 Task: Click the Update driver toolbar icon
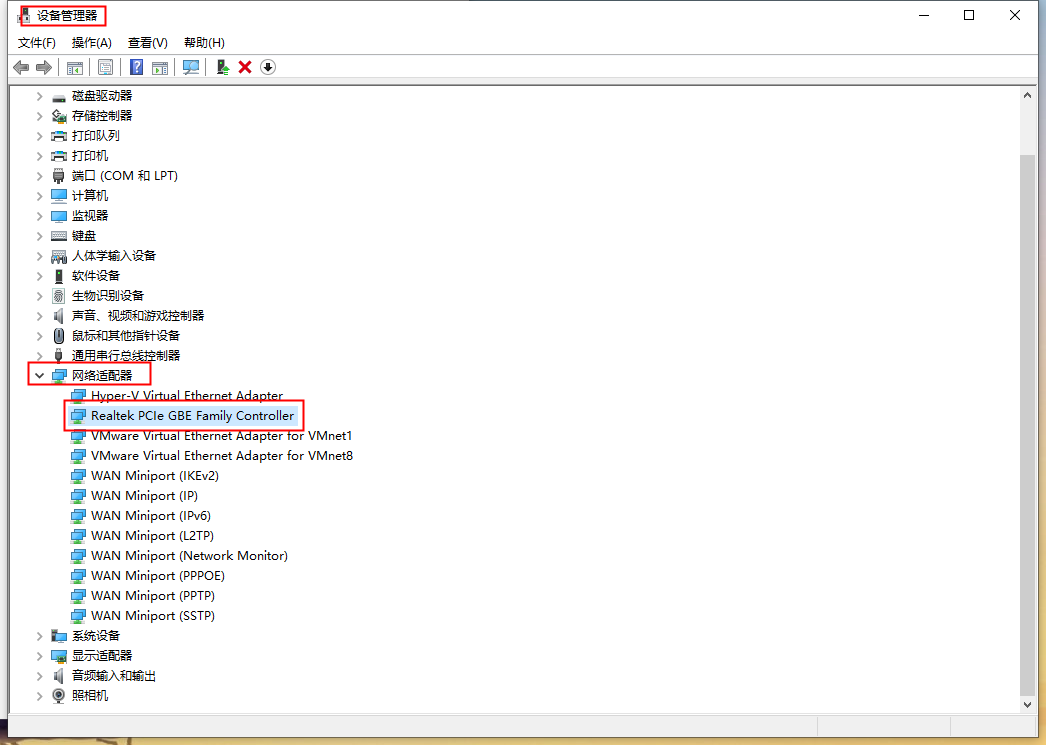[x=221, y=67]
